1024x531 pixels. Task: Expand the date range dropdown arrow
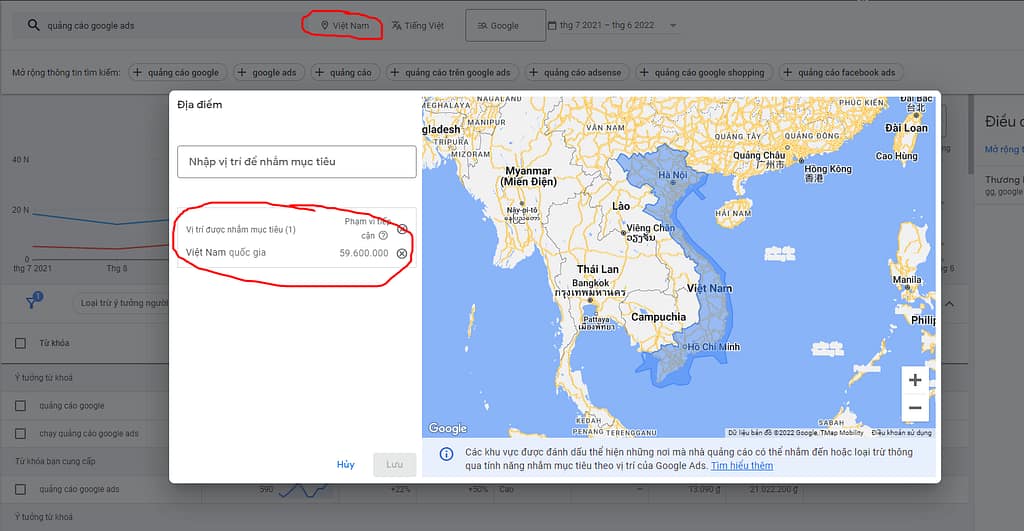[x=673, y=25]
